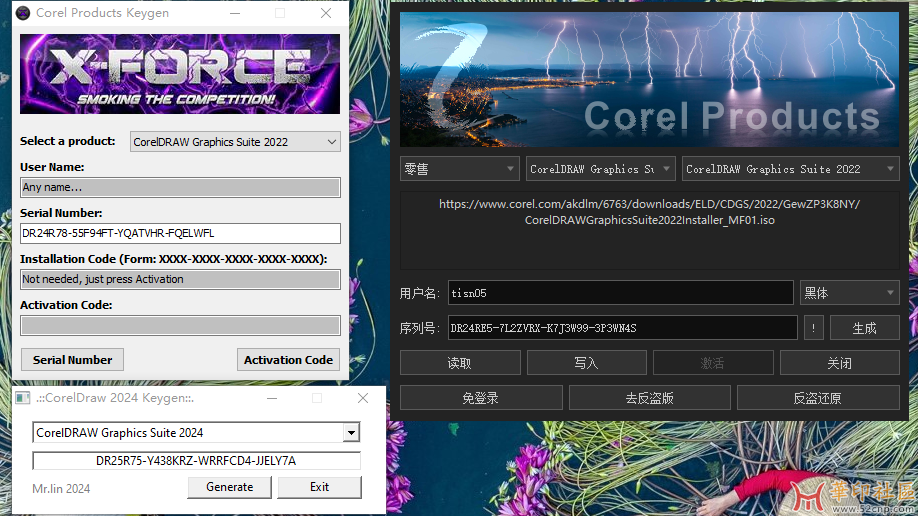Click the Installation Code input field
This screenshot has height=516, width=918.
pos(180,279)
